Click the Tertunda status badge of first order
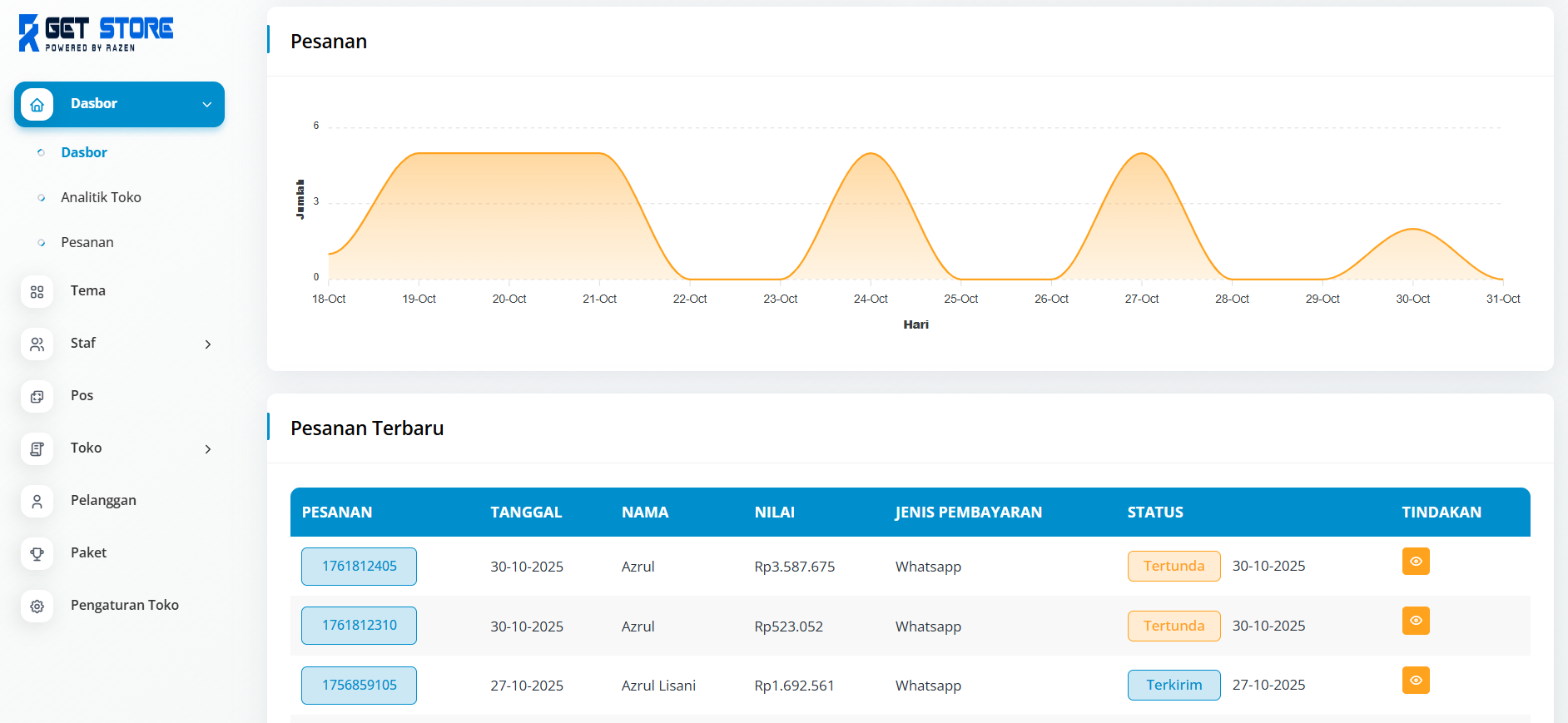Viewport: 1568px width, 723px height. coord(1174,567)
